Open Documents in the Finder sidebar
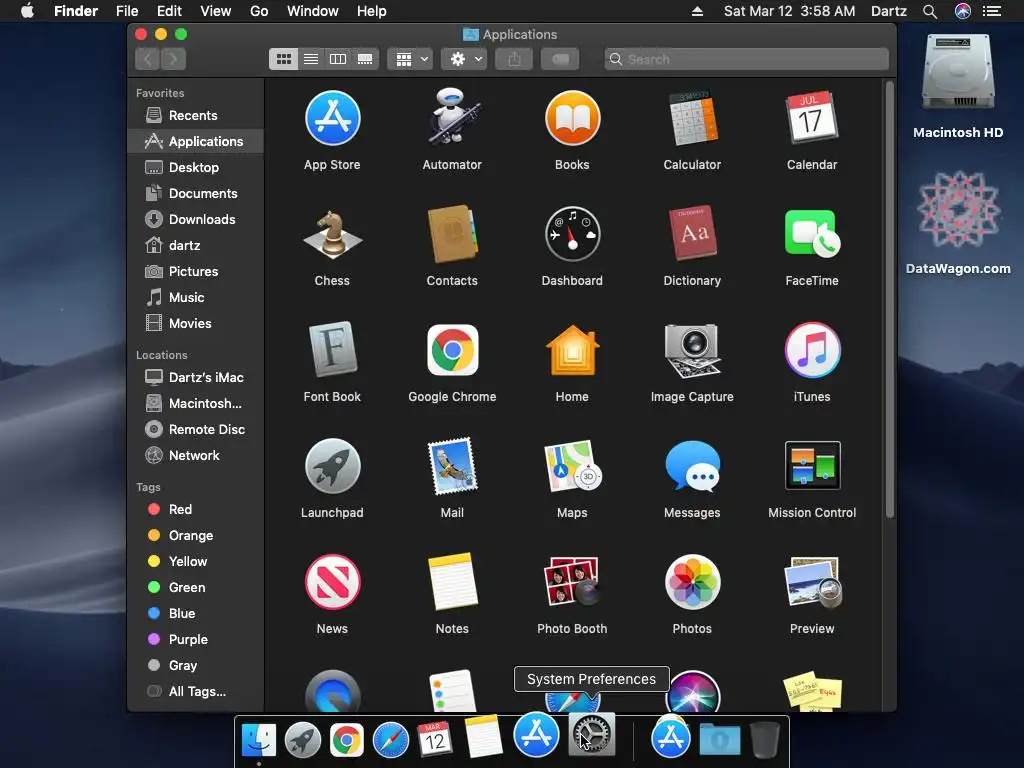 tap(195, 193)
